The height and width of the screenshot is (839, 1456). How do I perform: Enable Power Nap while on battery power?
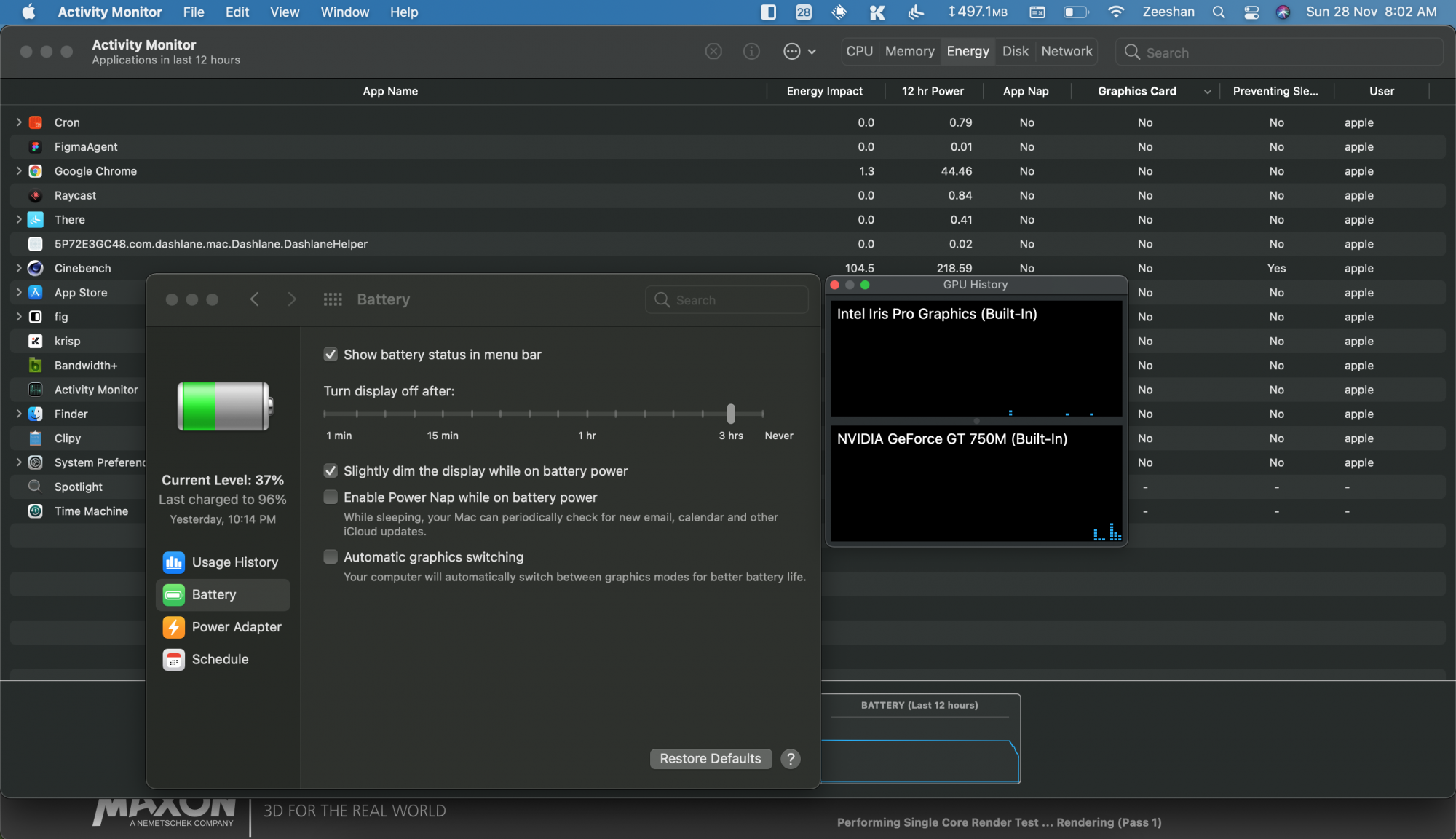click(331, 497)
